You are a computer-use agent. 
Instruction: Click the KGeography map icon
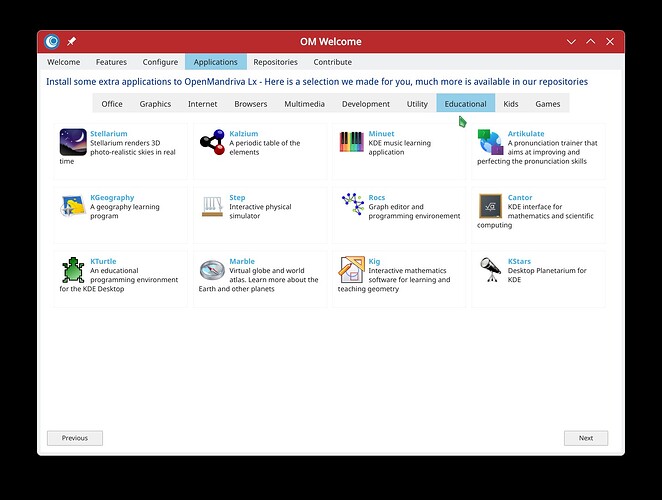click(x=73, y=206)
